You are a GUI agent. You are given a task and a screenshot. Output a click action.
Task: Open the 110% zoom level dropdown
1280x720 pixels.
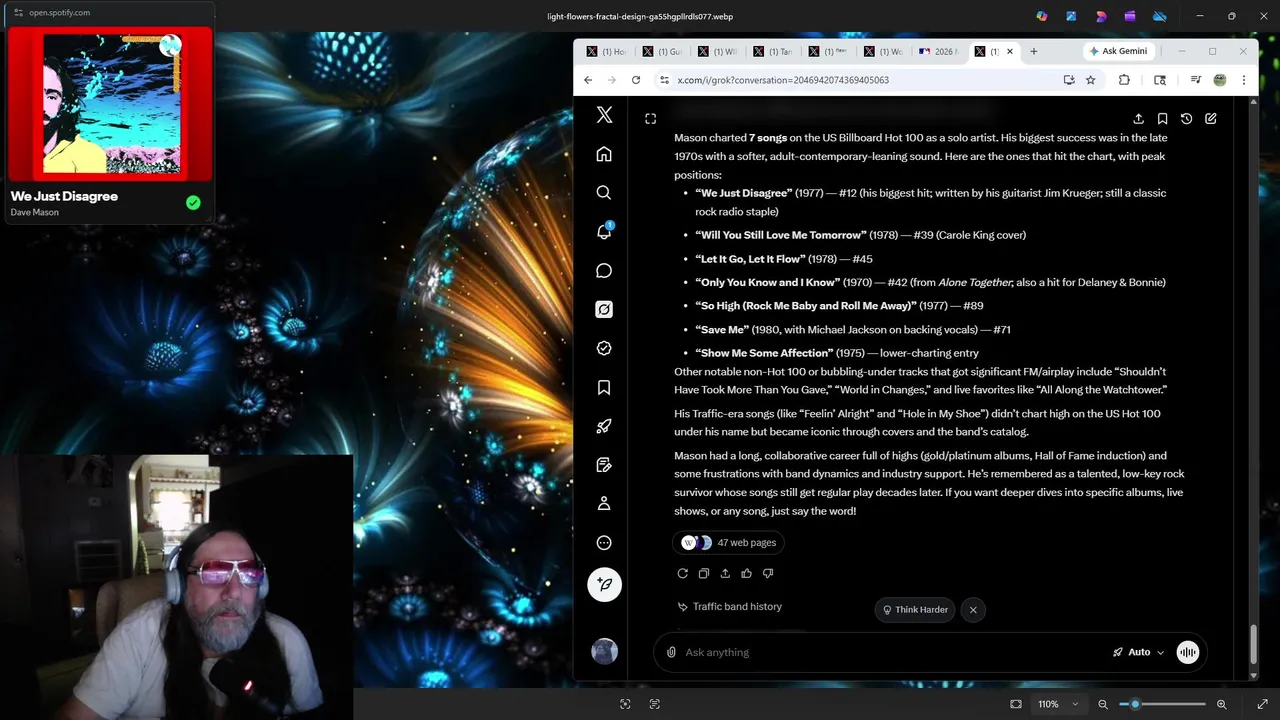1058,704
